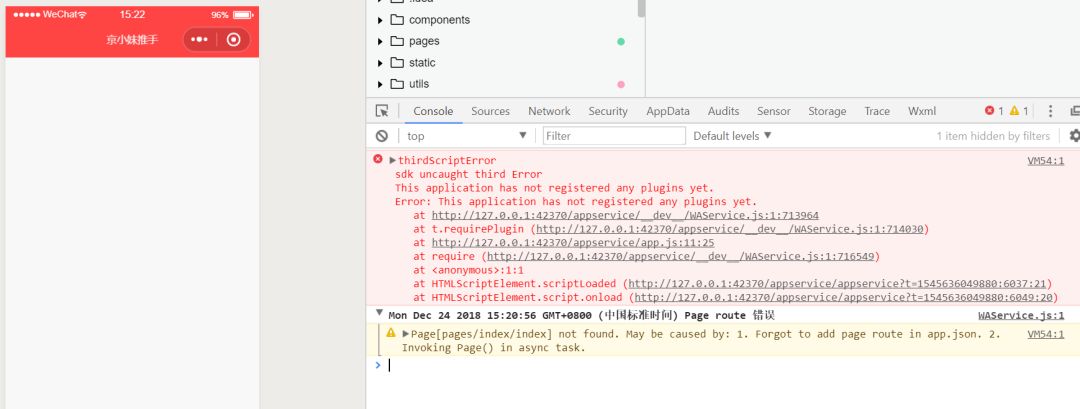
Task: Select the static folder label
Action: 422,63
